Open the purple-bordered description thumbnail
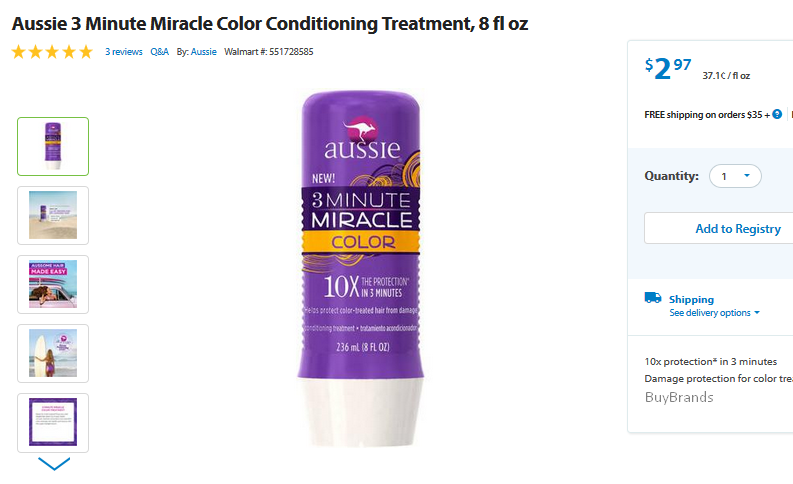This screenshot has width=793, height=484. (53, 422)
